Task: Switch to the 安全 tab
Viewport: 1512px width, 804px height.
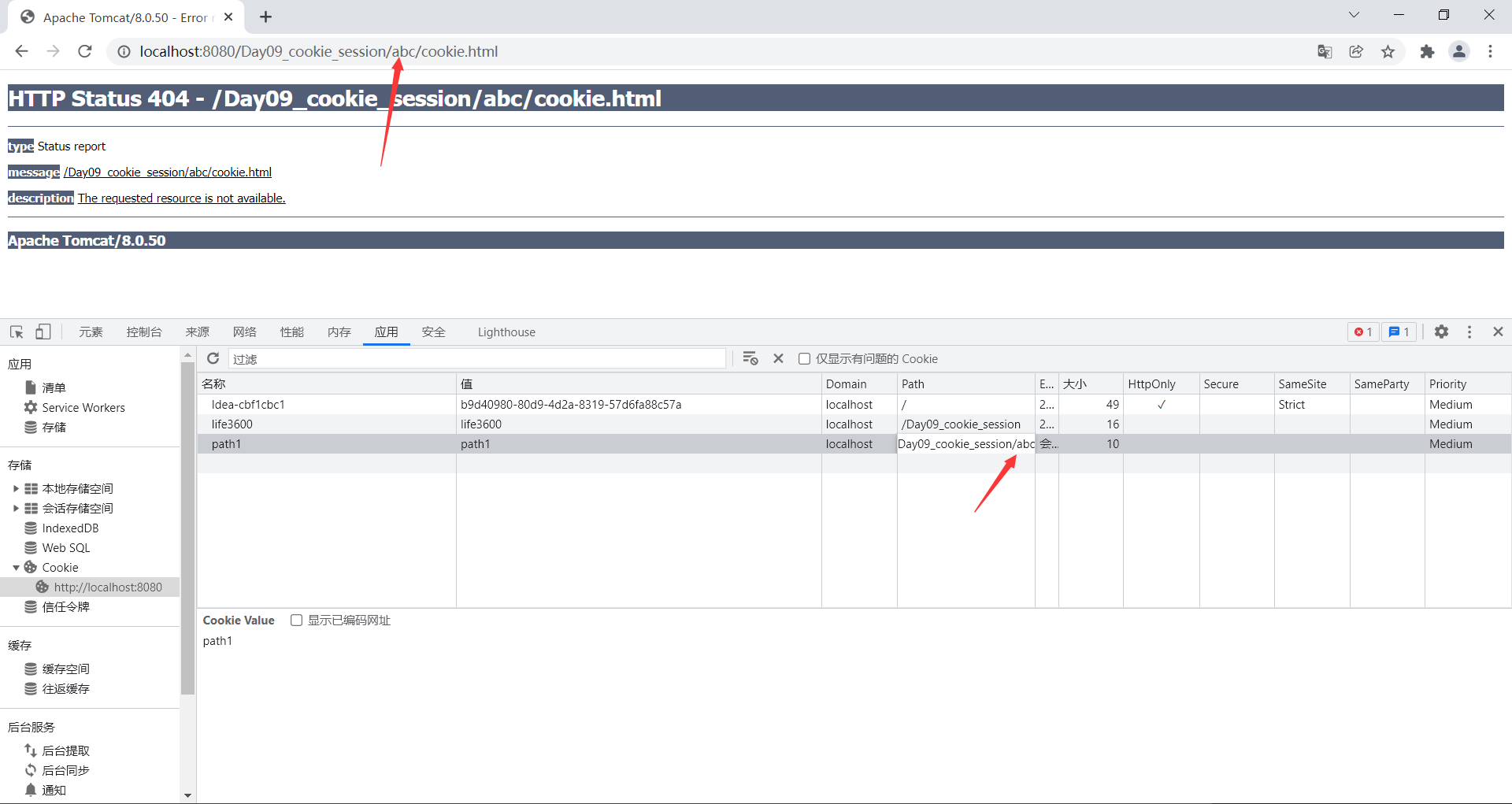Action: (434, 332)
